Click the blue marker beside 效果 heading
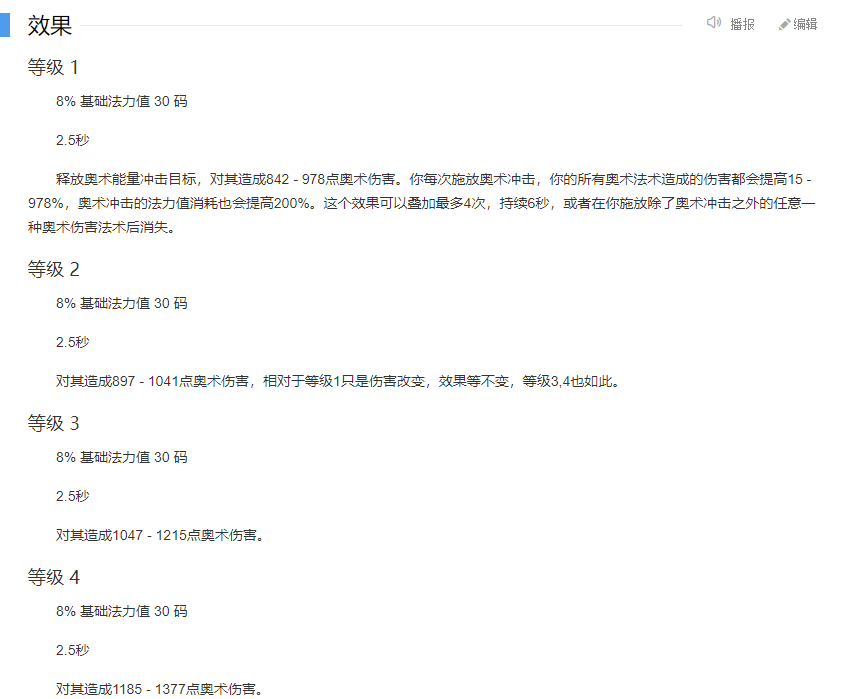 click(x=5, y=25)
